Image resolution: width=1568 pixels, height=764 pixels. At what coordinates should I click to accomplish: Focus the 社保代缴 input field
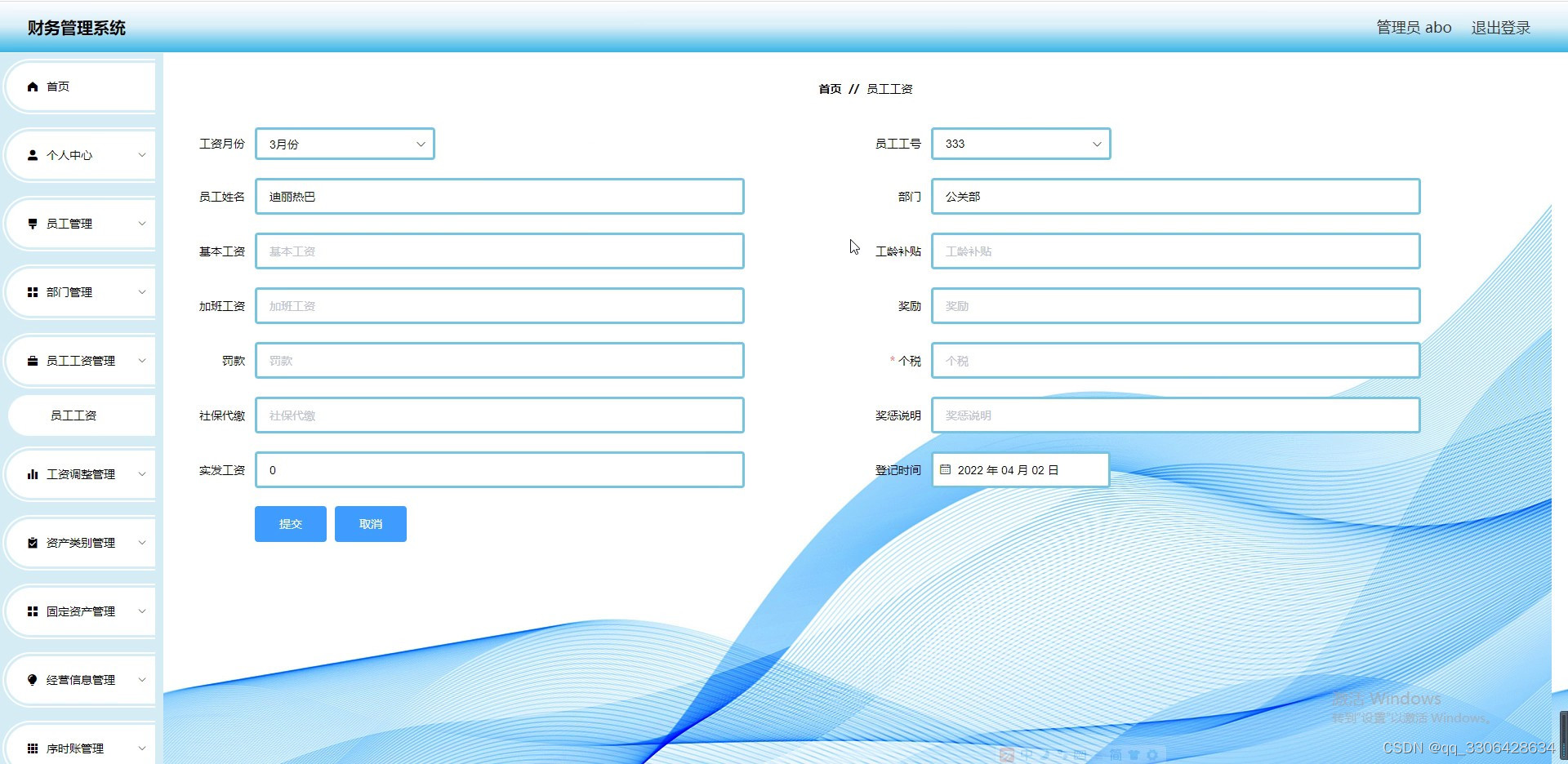500,415
